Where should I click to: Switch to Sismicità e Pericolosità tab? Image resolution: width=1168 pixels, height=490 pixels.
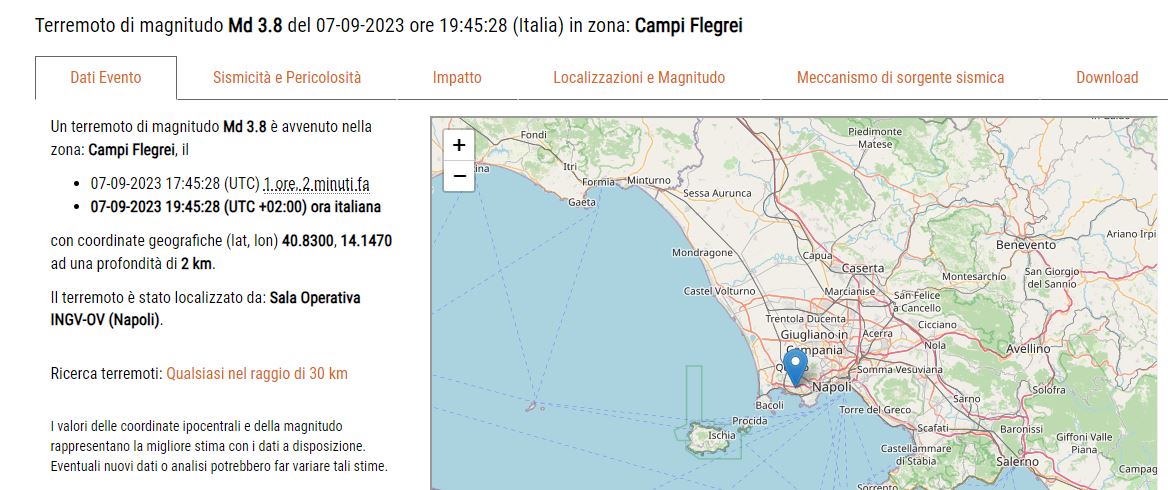click(287, 78)
